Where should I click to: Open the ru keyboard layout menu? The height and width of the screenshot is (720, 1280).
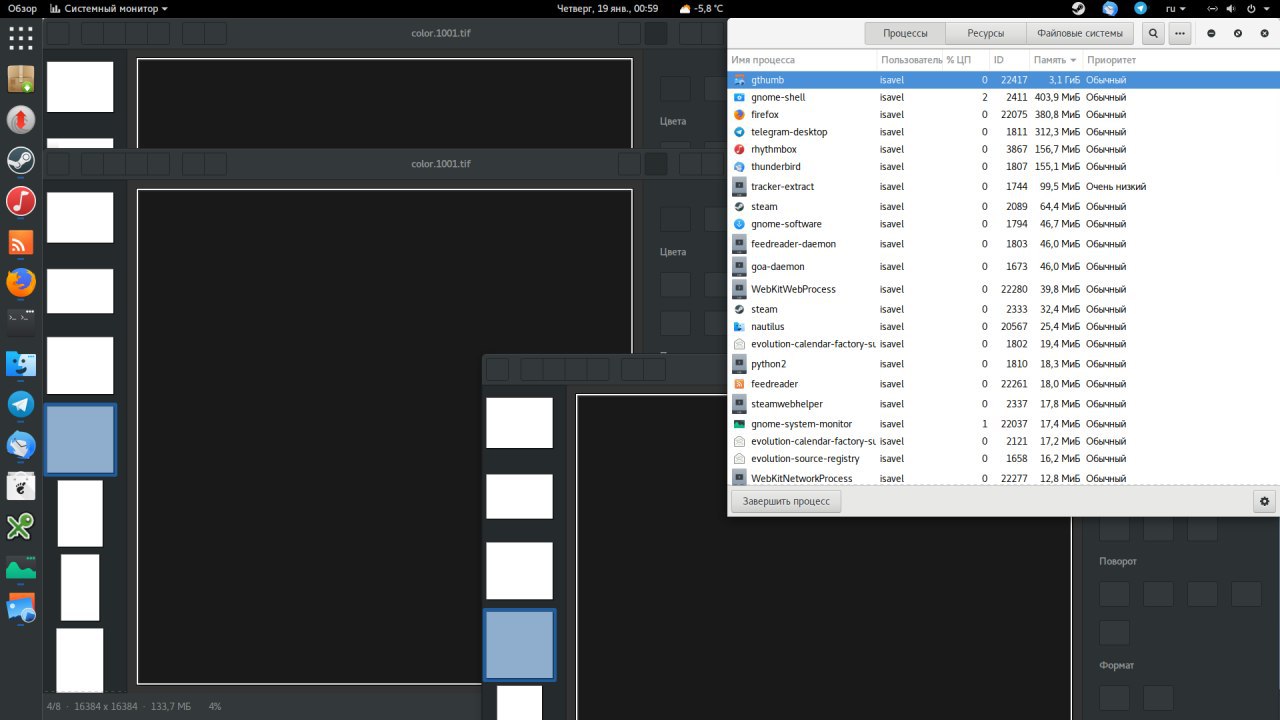[x=1175, y=8]
